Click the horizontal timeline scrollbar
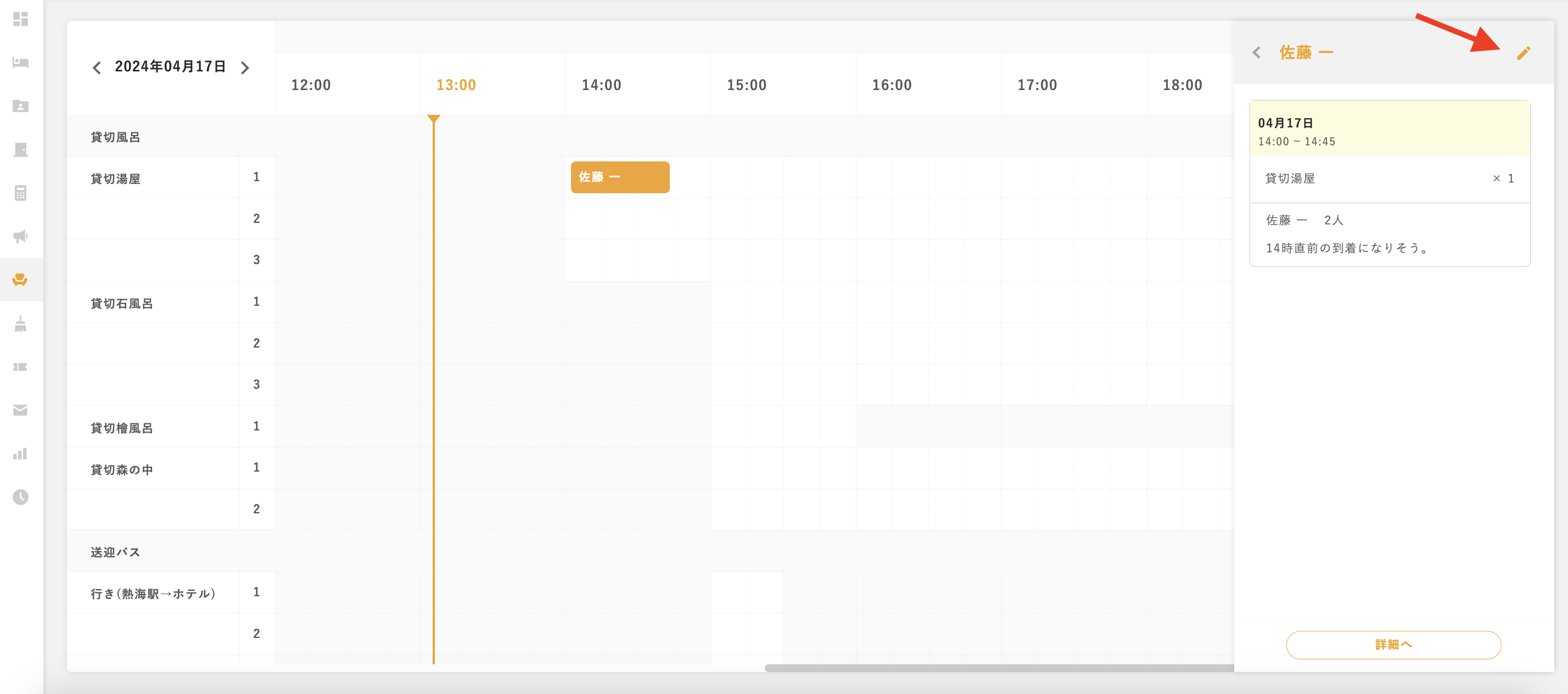Image resolution: width=1568 pixels, height=694 pixels. (998, 668)
